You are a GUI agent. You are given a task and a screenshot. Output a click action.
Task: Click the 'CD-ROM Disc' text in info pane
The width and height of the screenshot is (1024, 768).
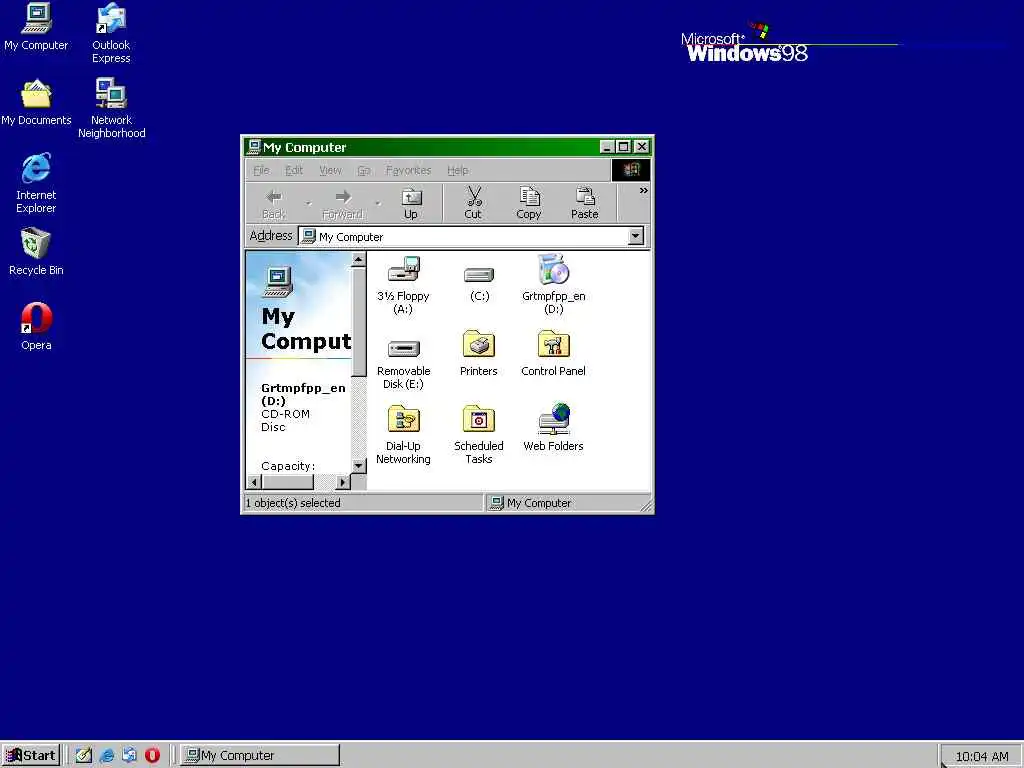coord(285,420)
